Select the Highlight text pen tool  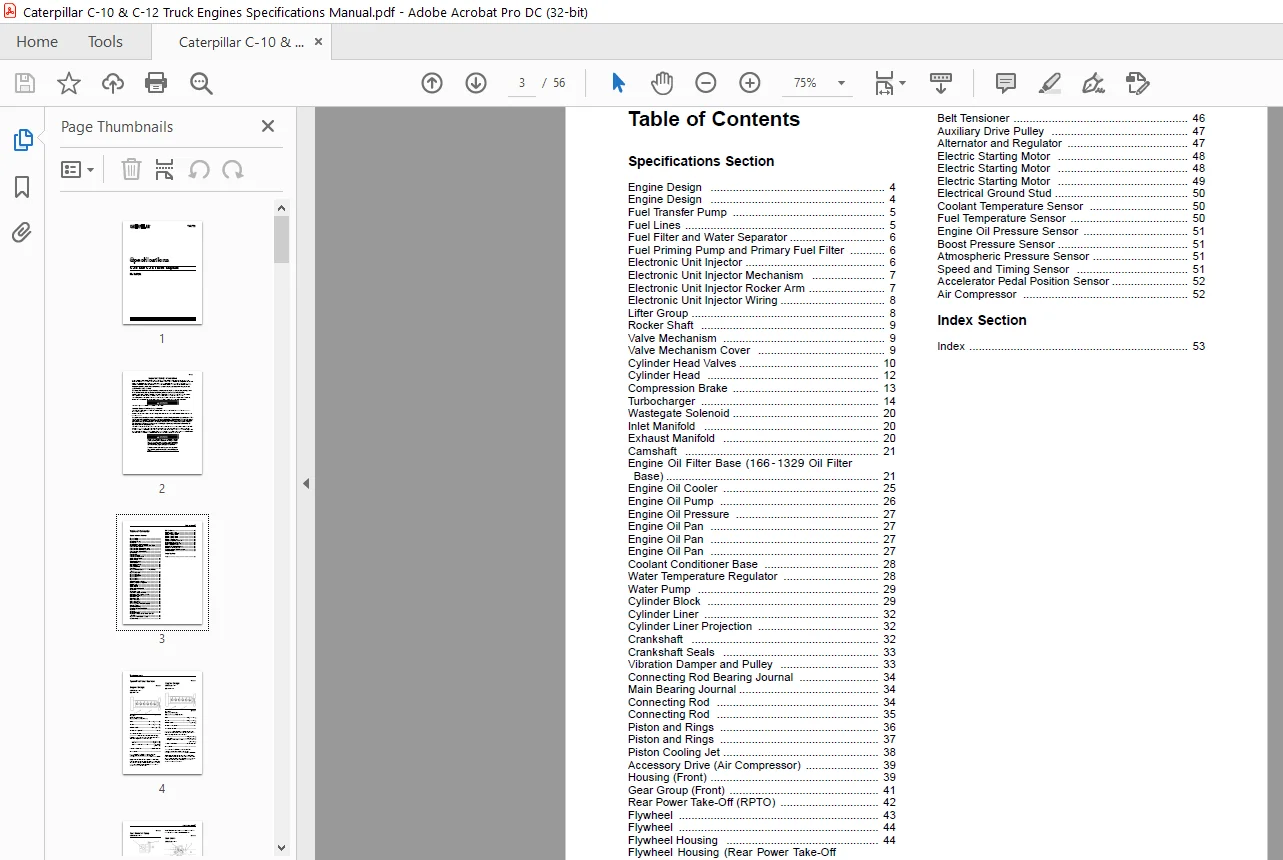click(1050, 83)
